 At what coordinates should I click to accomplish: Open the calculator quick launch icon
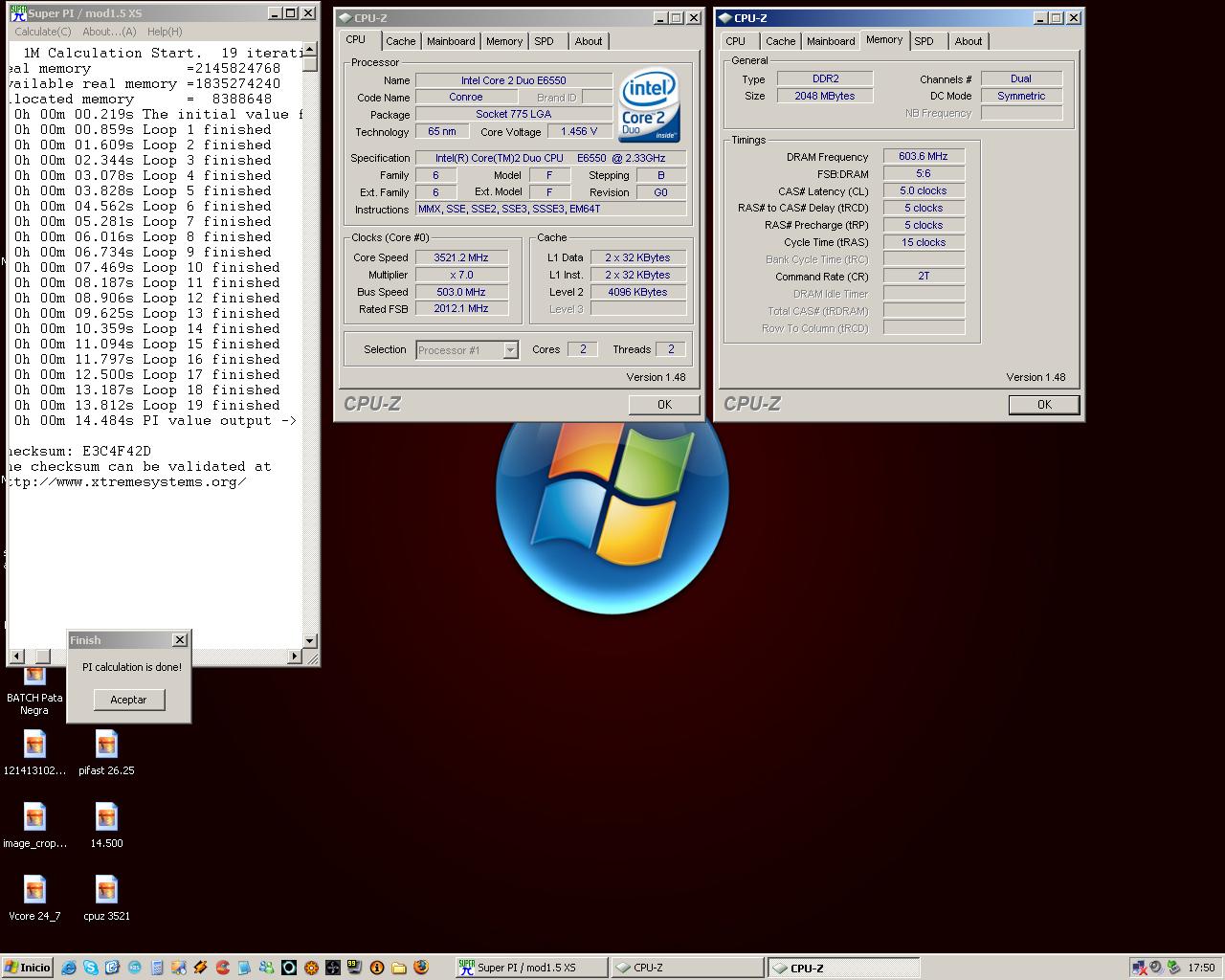(157, 968)
